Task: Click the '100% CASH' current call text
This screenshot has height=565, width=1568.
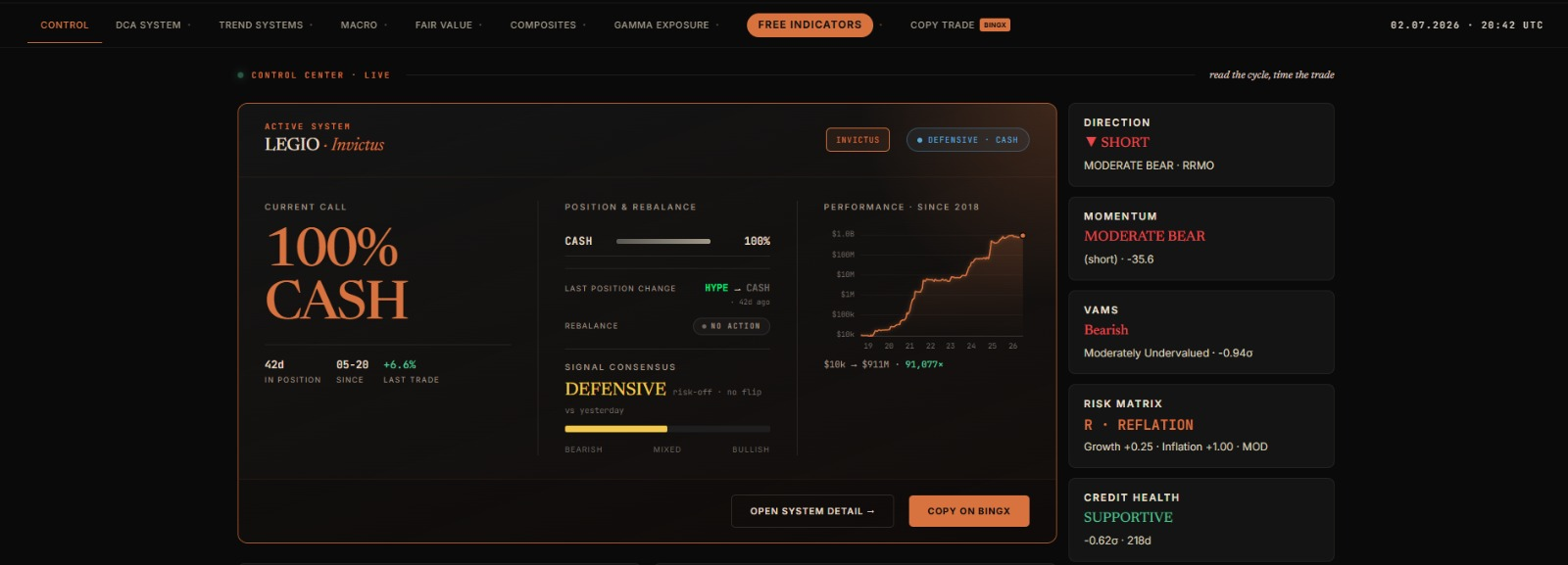Action: (x=336, y=273)
